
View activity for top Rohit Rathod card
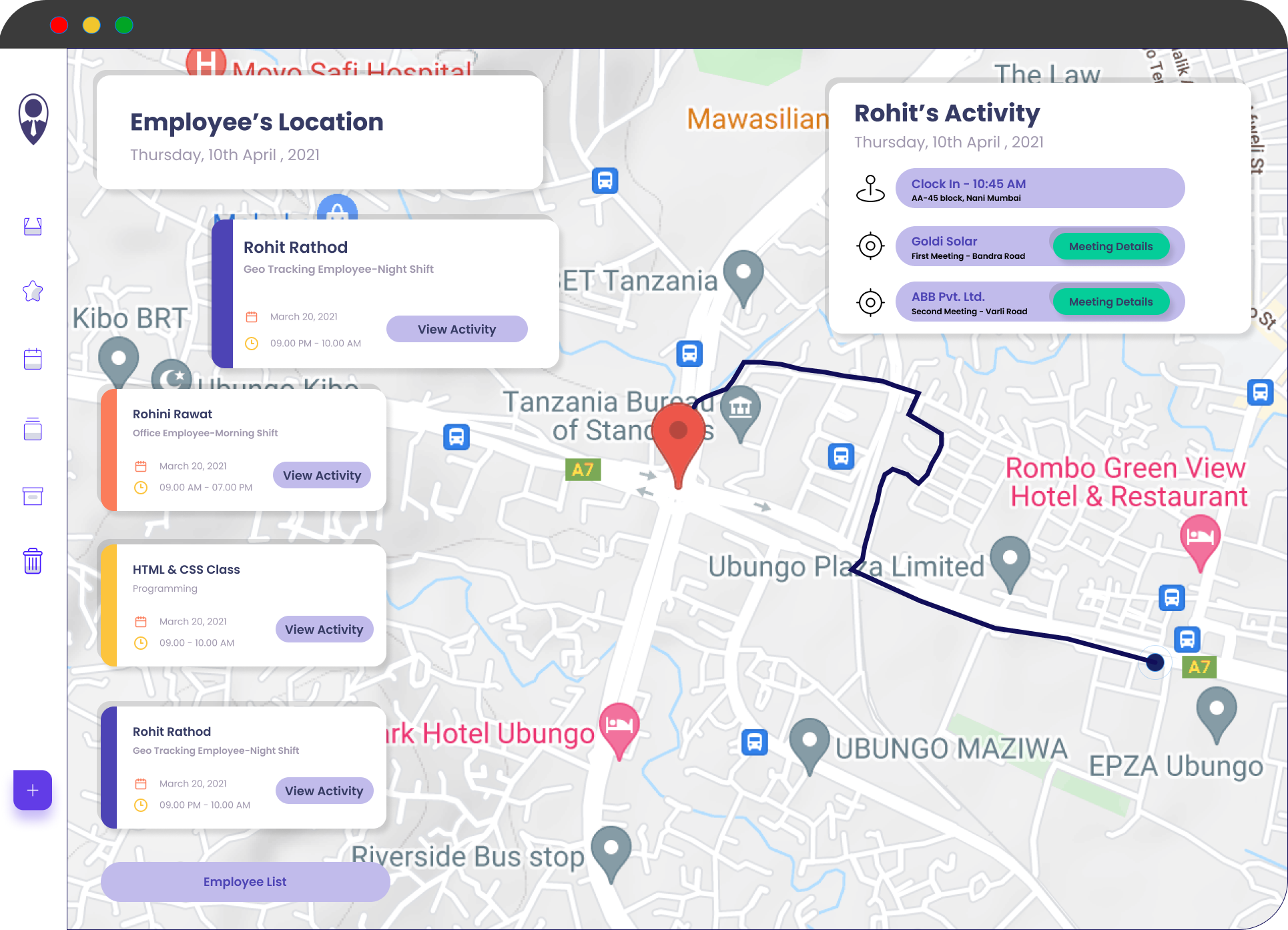coord(457,329)
